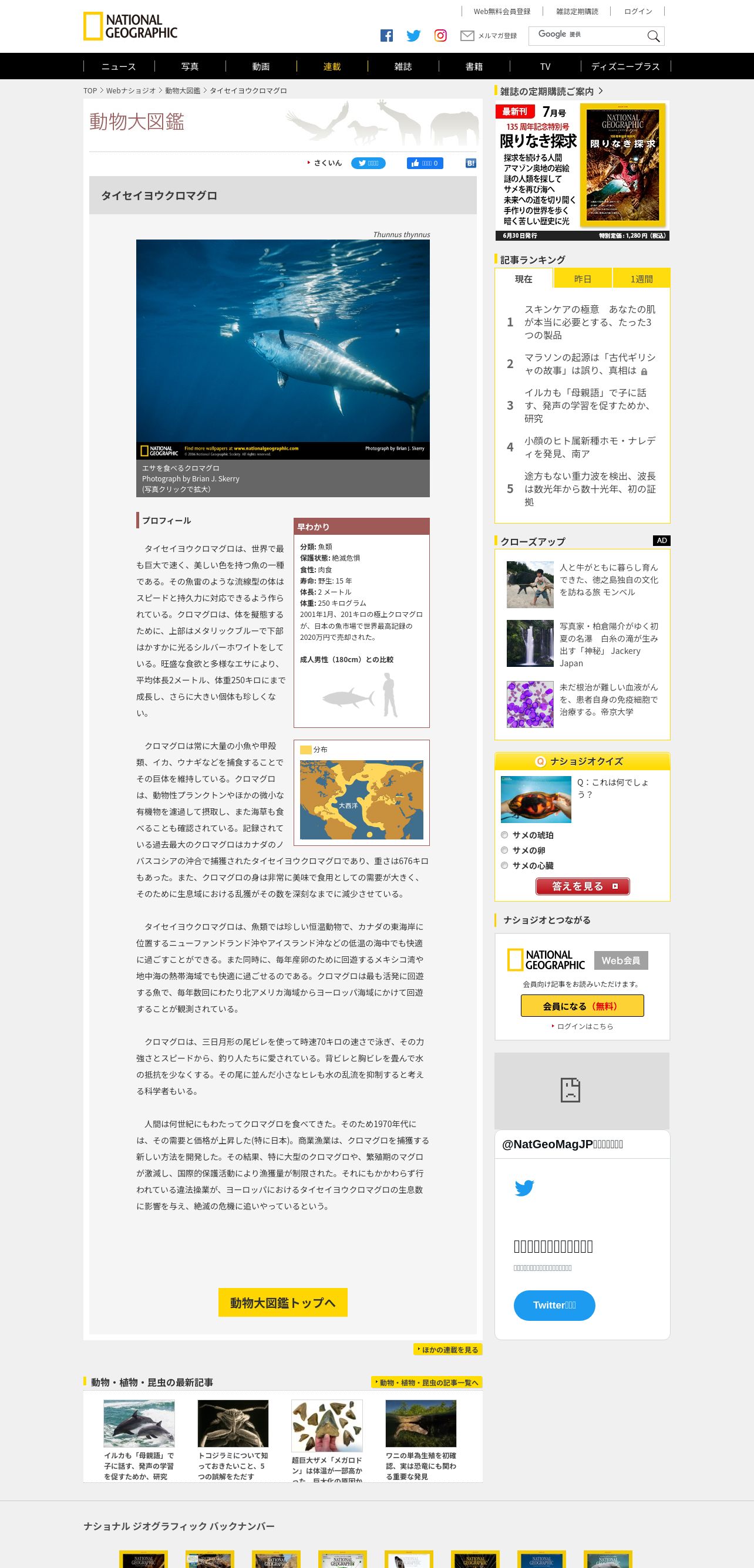Open the dolphin 母親語 latest article thumbnail

[139, 1423]
